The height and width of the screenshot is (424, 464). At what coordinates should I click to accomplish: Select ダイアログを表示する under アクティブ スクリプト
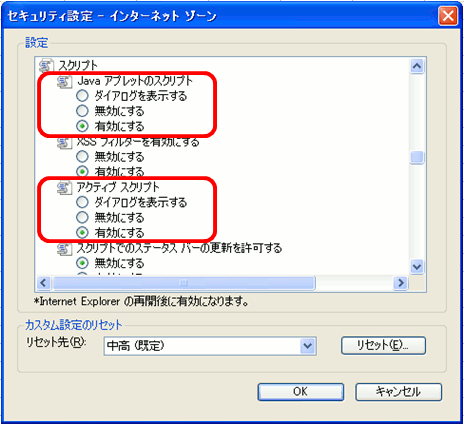(x=82, y=202)
